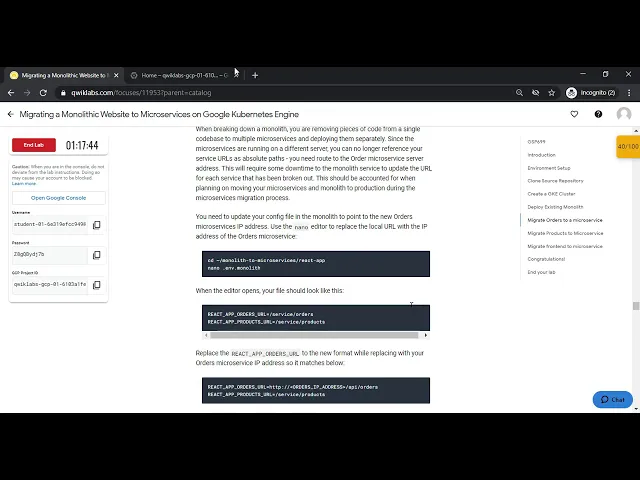The width and height of the screenshot is (640, 480).
Task: Click the ORDERS_IP_ADDRESS code line
Action: 293,387
